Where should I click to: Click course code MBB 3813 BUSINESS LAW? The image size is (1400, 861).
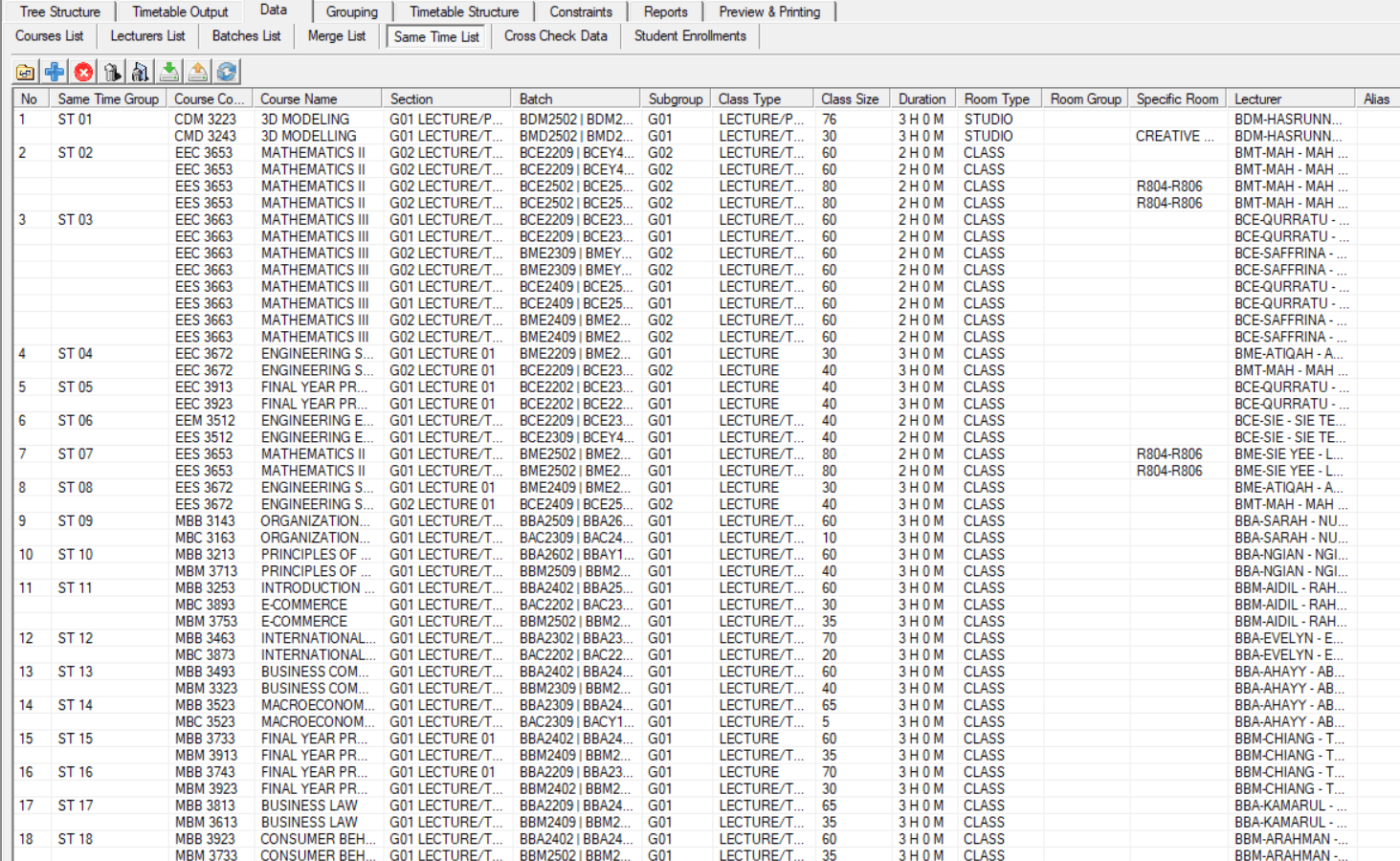205,806
